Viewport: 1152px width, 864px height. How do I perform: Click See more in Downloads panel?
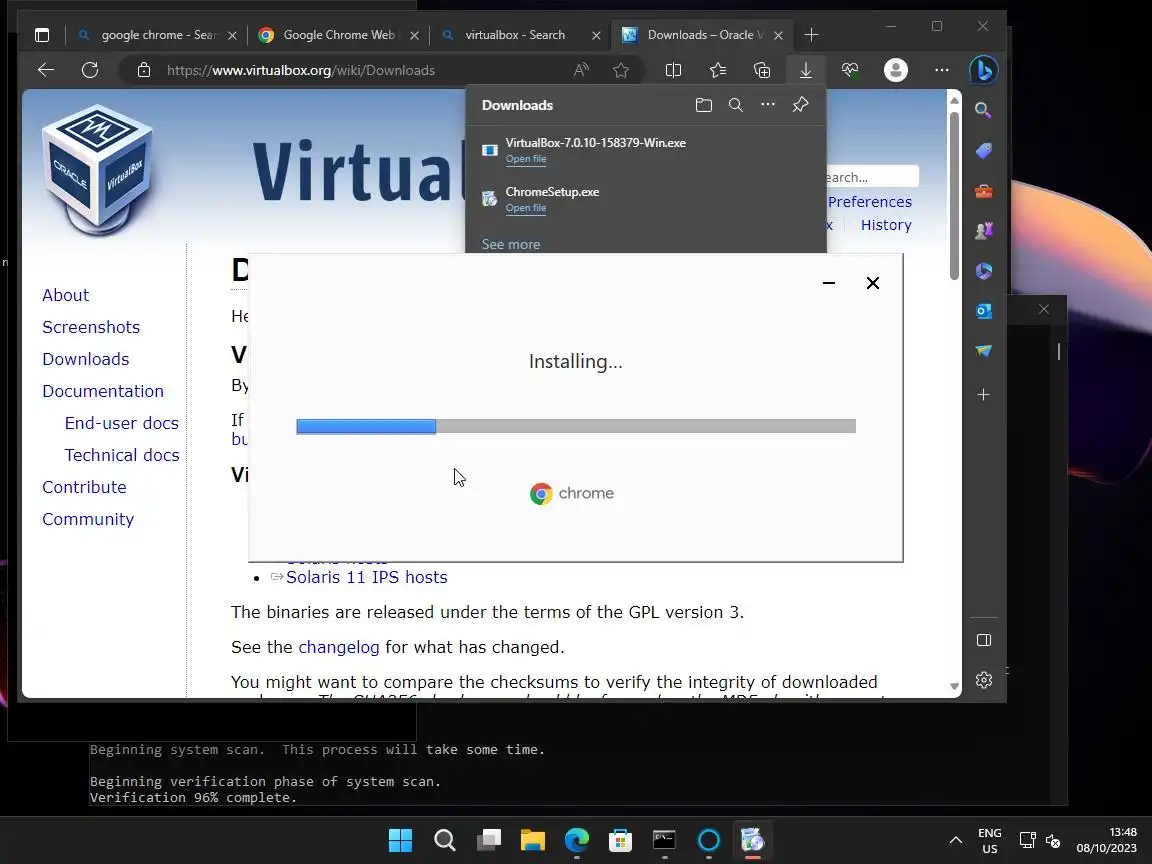(511, 244)
